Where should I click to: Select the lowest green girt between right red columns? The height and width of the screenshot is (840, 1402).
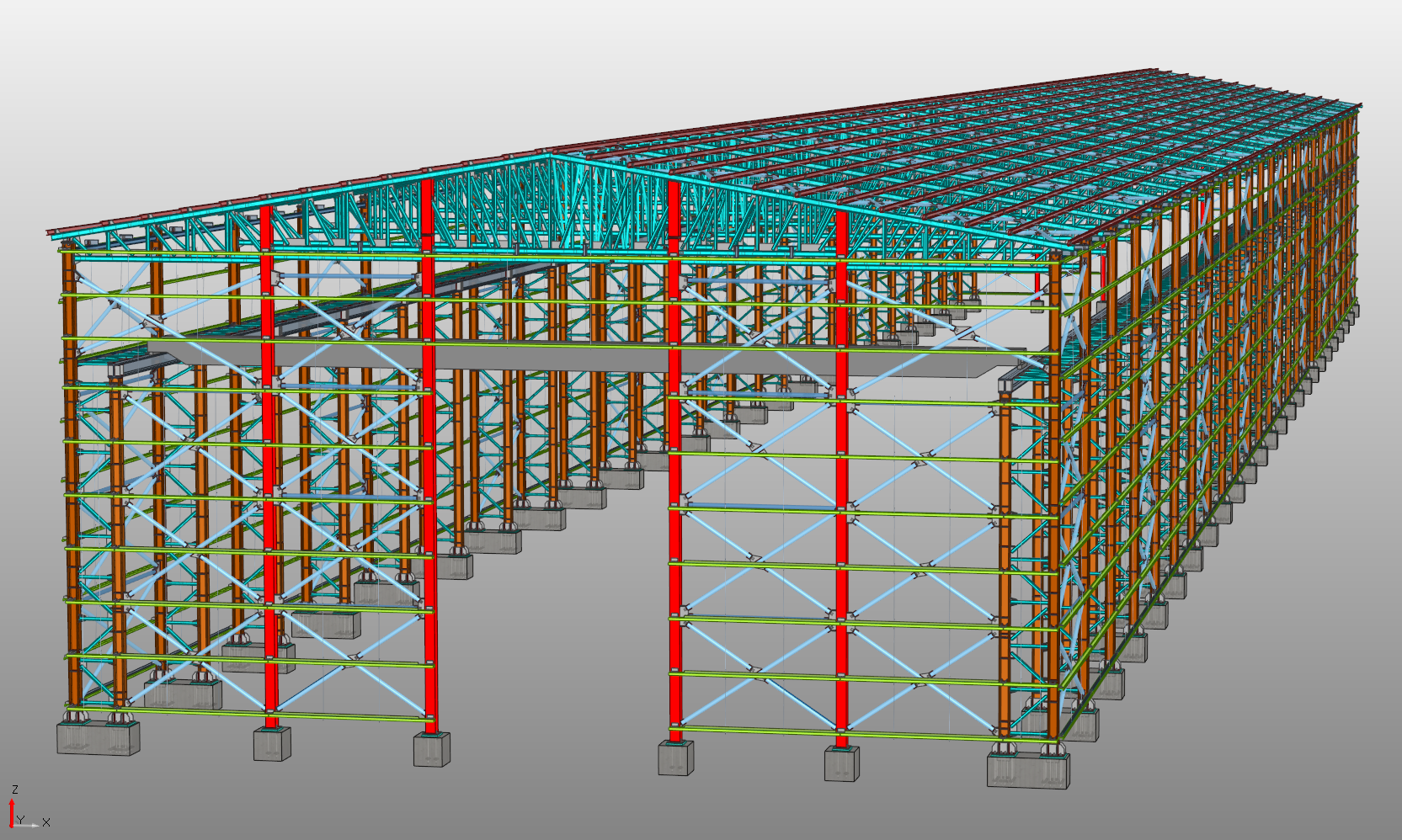[x=758, y=730]
